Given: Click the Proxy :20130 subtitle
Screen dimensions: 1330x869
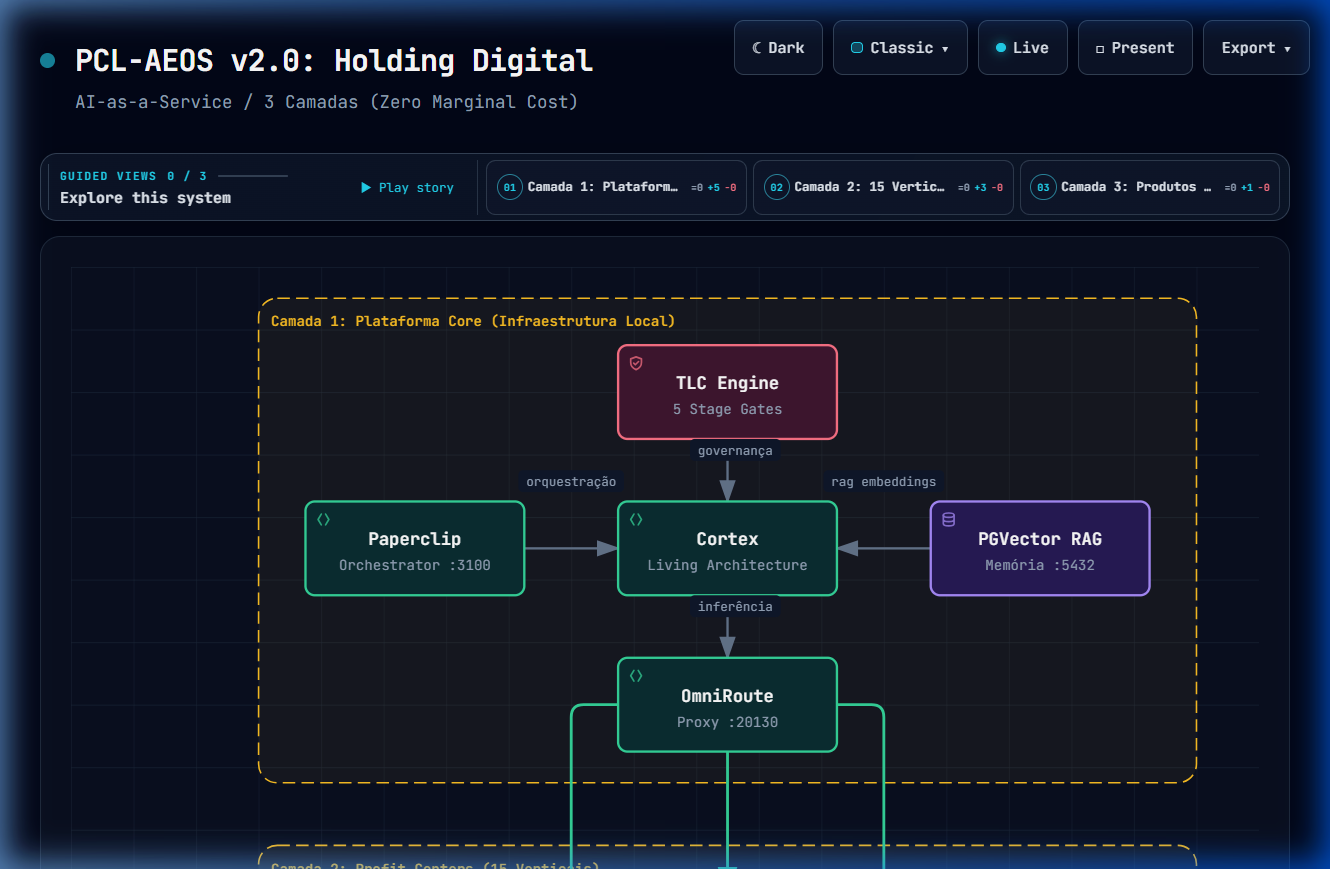Looking at the screenshot, I should [727, 722].
